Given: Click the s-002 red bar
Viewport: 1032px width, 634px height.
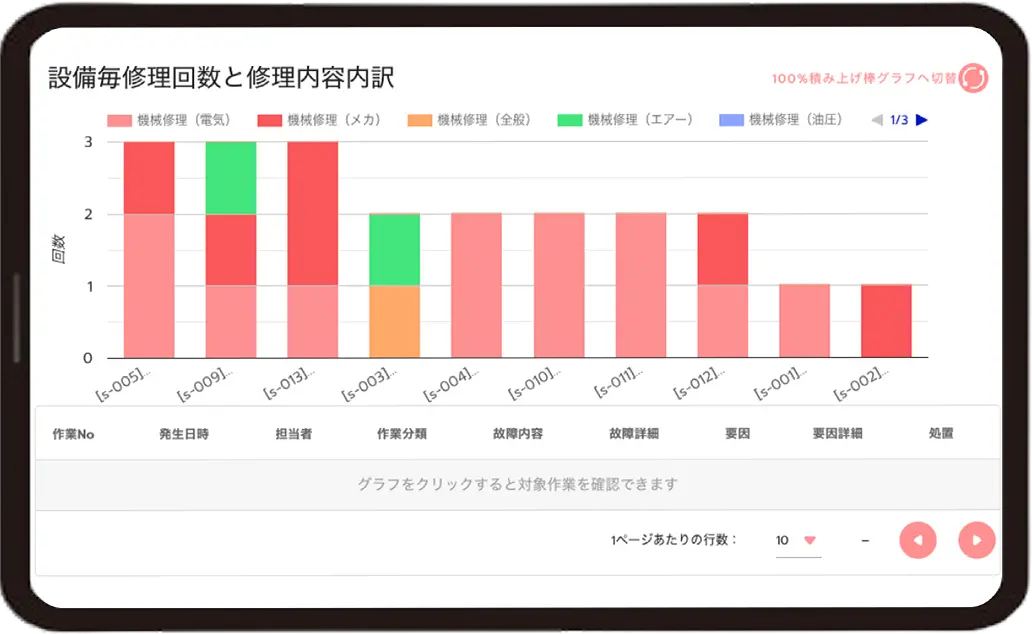Looking at the screenshot, I should pyautogui.click(x=886, y=322).
